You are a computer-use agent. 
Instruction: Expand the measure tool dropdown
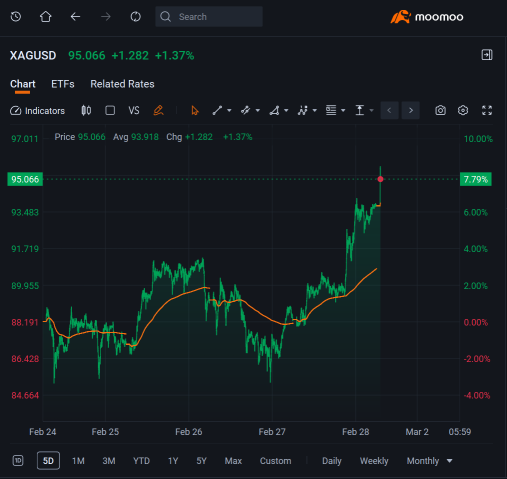pos(372,110)
